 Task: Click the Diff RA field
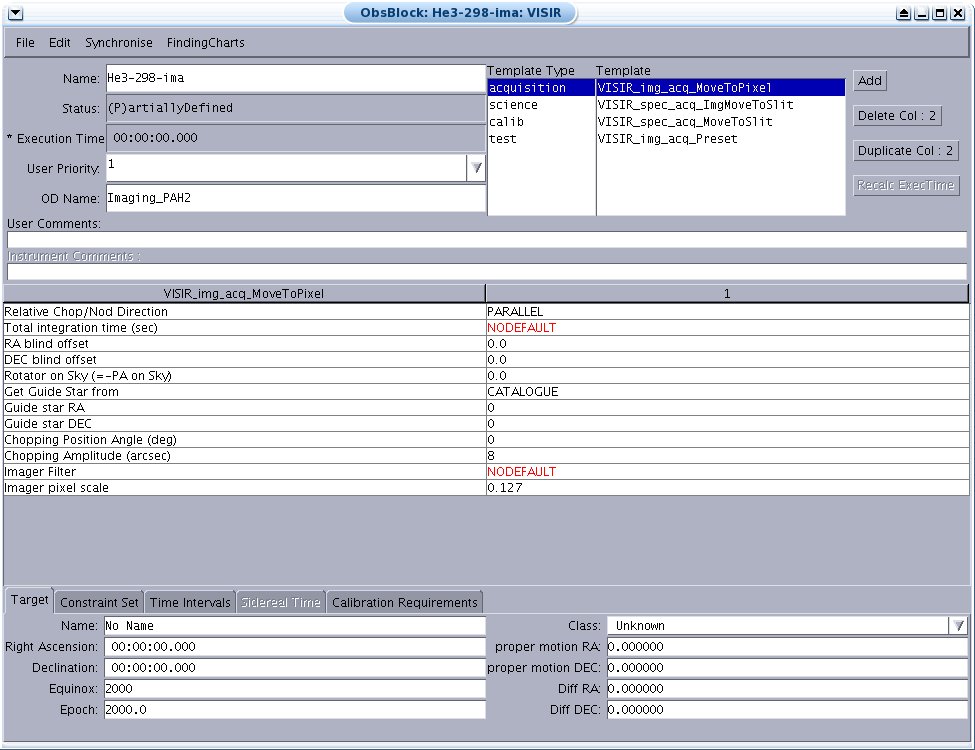point(787,688)
